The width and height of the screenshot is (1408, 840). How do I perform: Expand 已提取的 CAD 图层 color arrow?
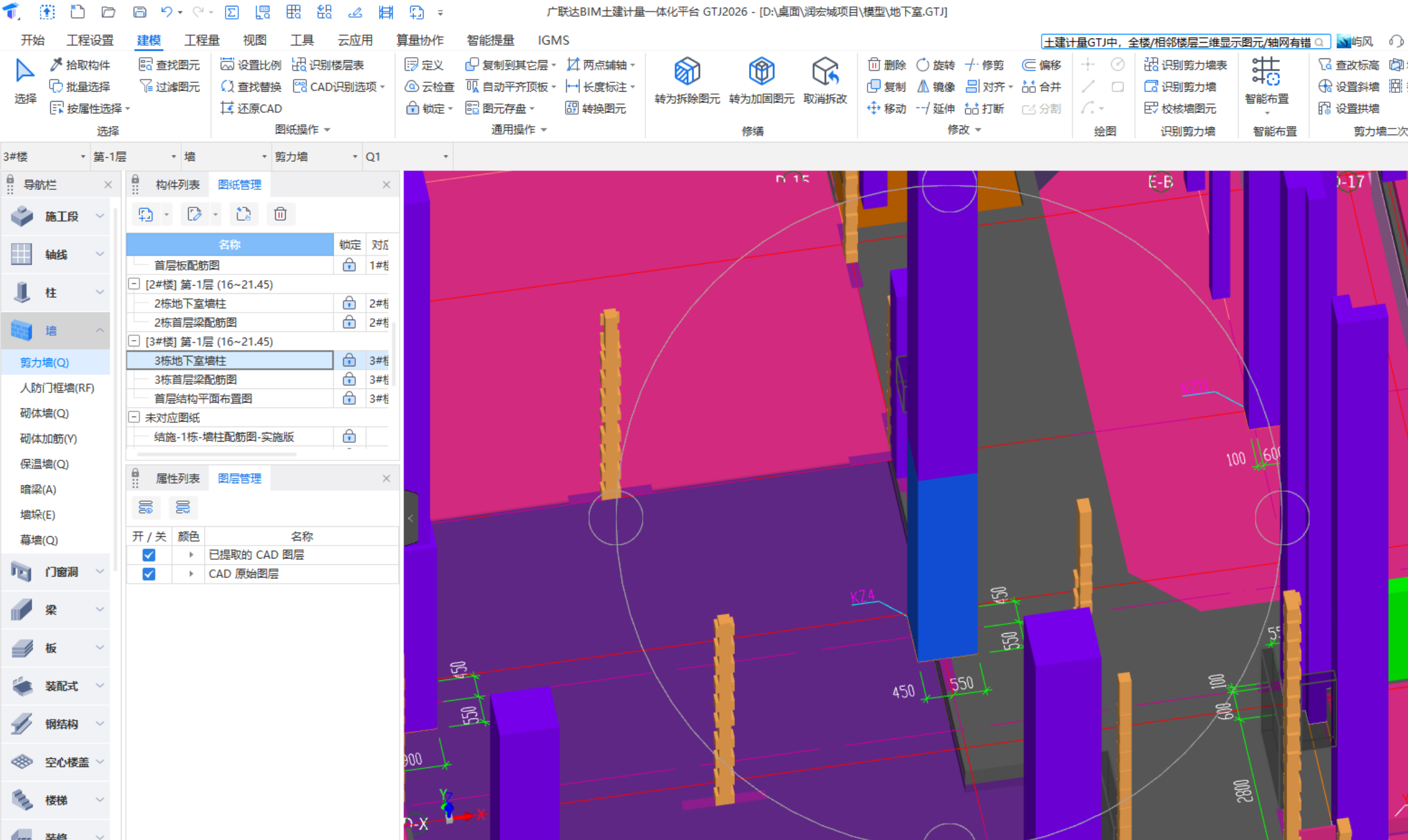191,555
